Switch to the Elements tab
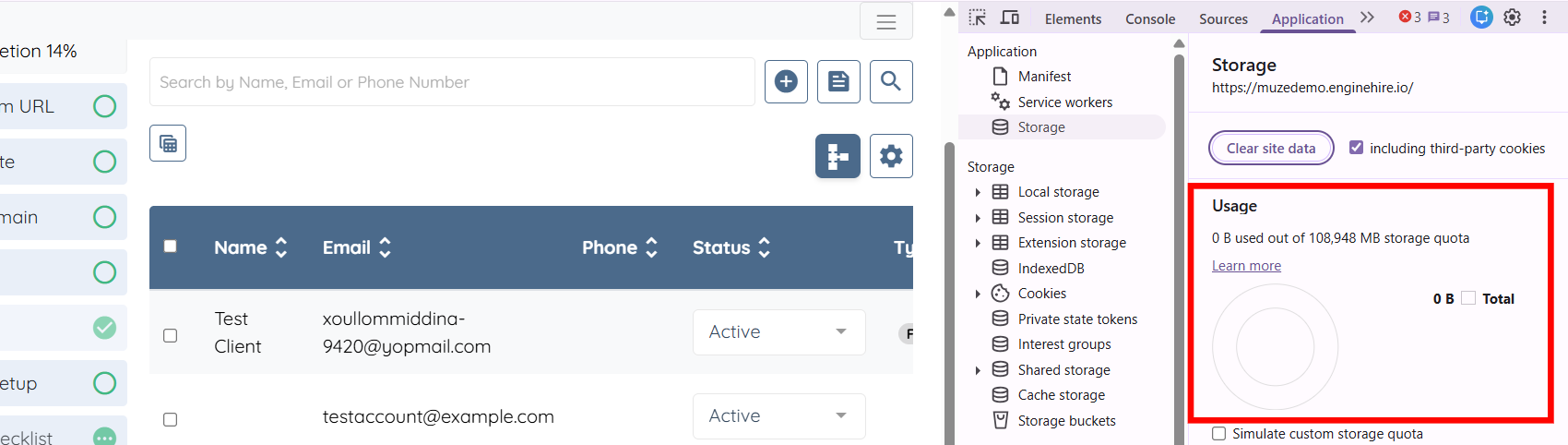The width and height of the screenshot is (1568, 445). point(1073,18)
